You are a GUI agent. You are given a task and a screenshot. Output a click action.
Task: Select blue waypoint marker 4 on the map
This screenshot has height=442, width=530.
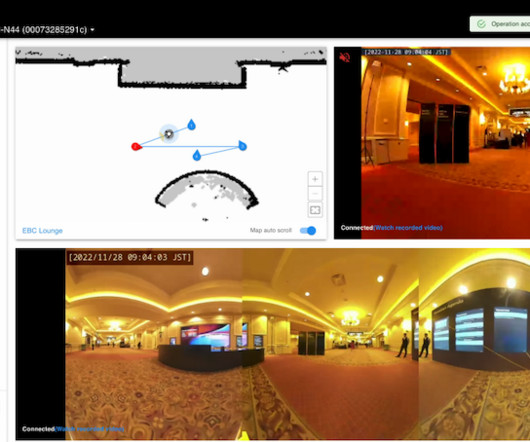pyautogui.click(x=197, y=155)
